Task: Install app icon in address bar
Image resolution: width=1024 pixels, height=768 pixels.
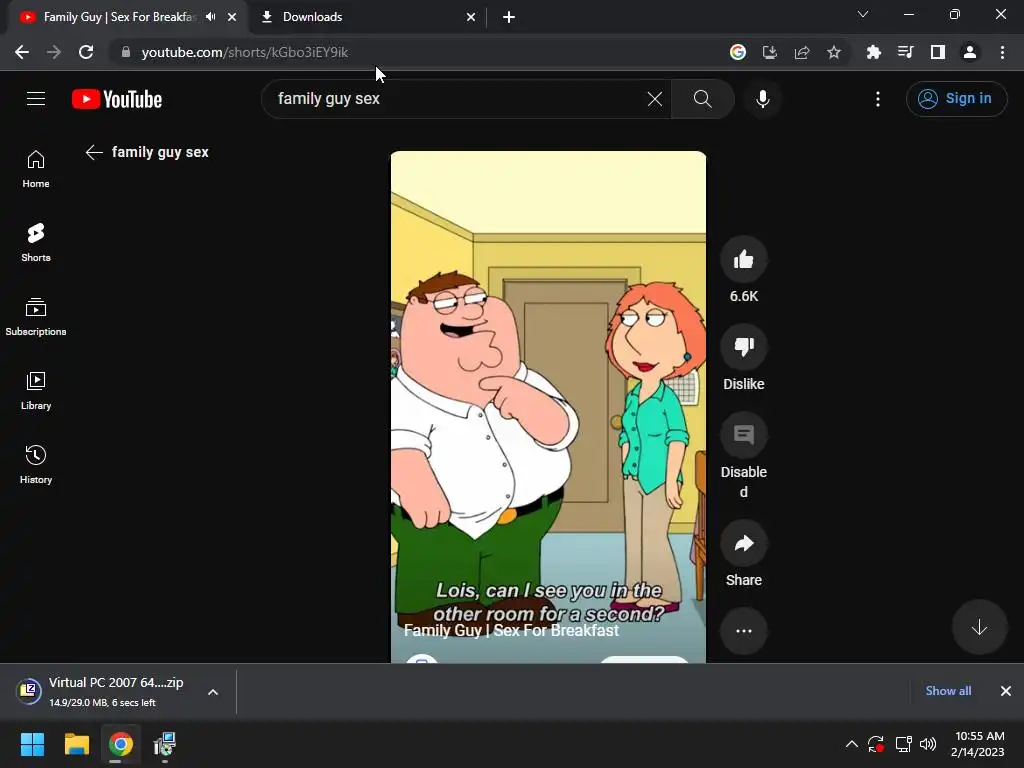Action: tap(770, 52)
